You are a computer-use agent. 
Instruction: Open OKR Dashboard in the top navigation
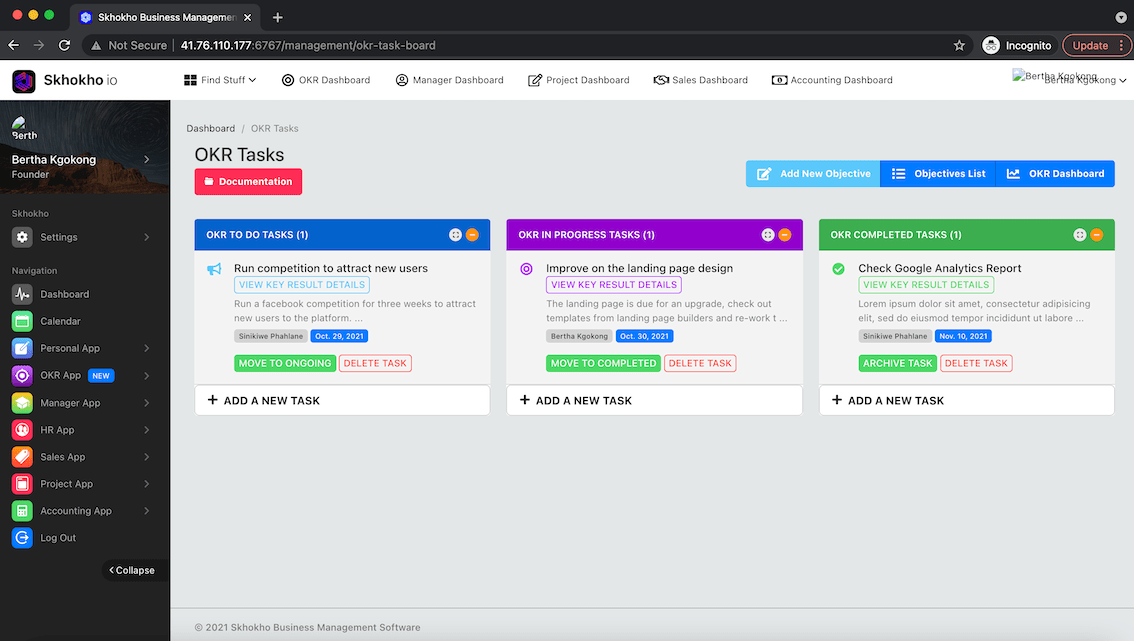click(x=325, y=80)
